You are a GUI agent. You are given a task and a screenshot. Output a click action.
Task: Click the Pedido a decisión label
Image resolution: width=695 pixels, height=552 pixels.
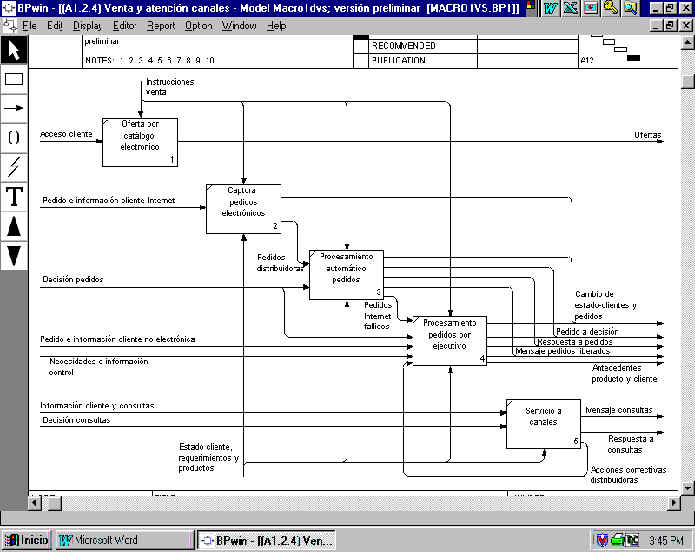[x=587, y=332]
